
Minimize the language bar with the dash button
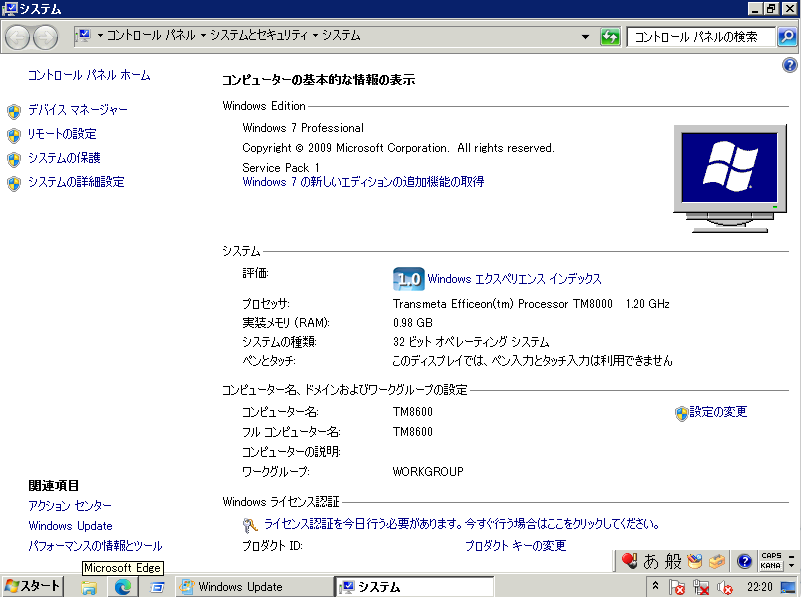click(791, 556)
